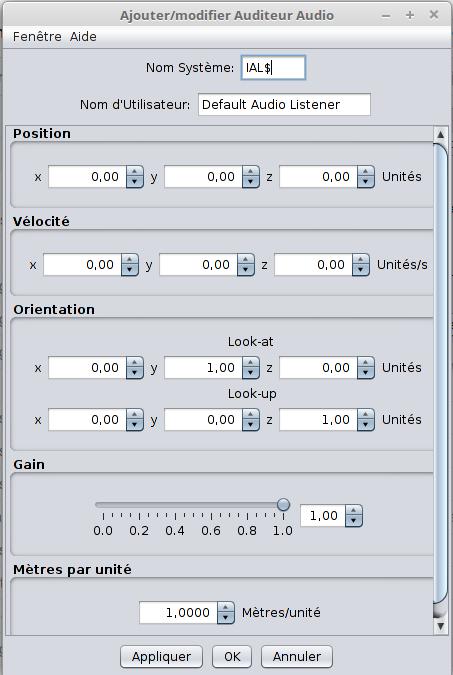Focus the Nom d'Utilisateur text field
The width and height of the screenshot is (453, 675).
coord(284,105)
